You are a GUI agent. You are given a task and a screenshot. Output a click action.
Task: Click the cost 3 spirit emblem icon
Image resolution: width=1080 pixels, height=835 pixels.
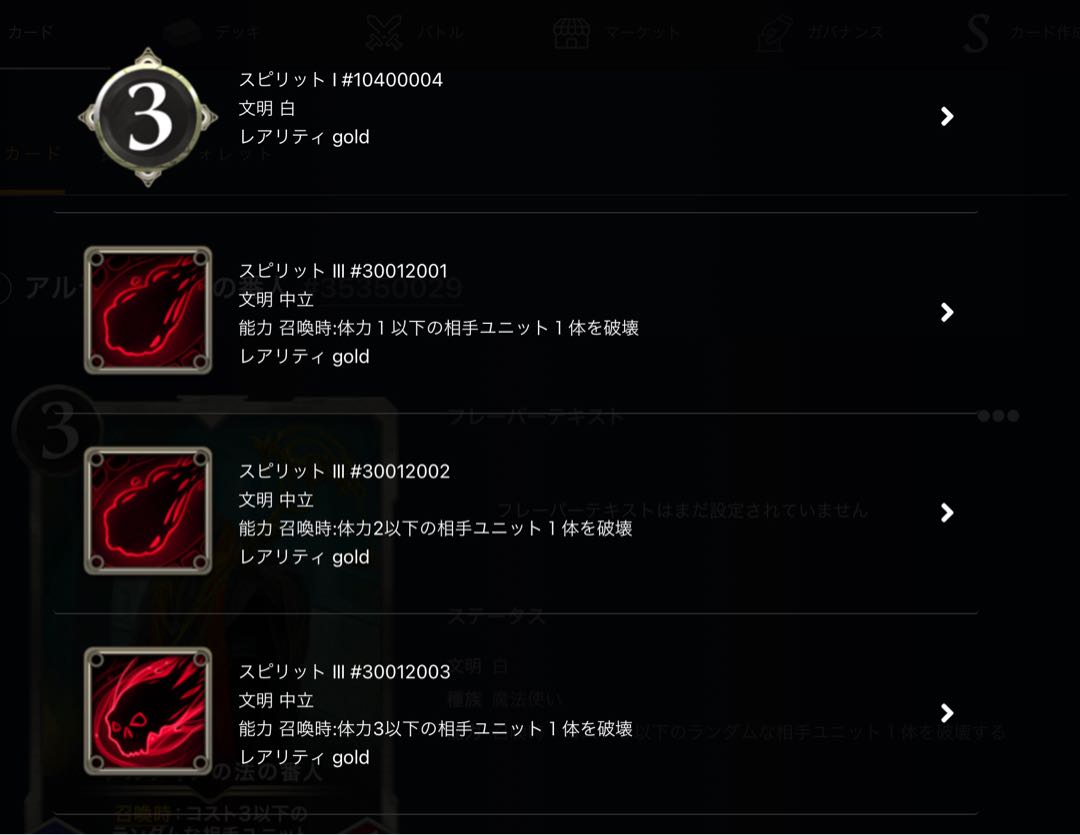tap(148, 117)
